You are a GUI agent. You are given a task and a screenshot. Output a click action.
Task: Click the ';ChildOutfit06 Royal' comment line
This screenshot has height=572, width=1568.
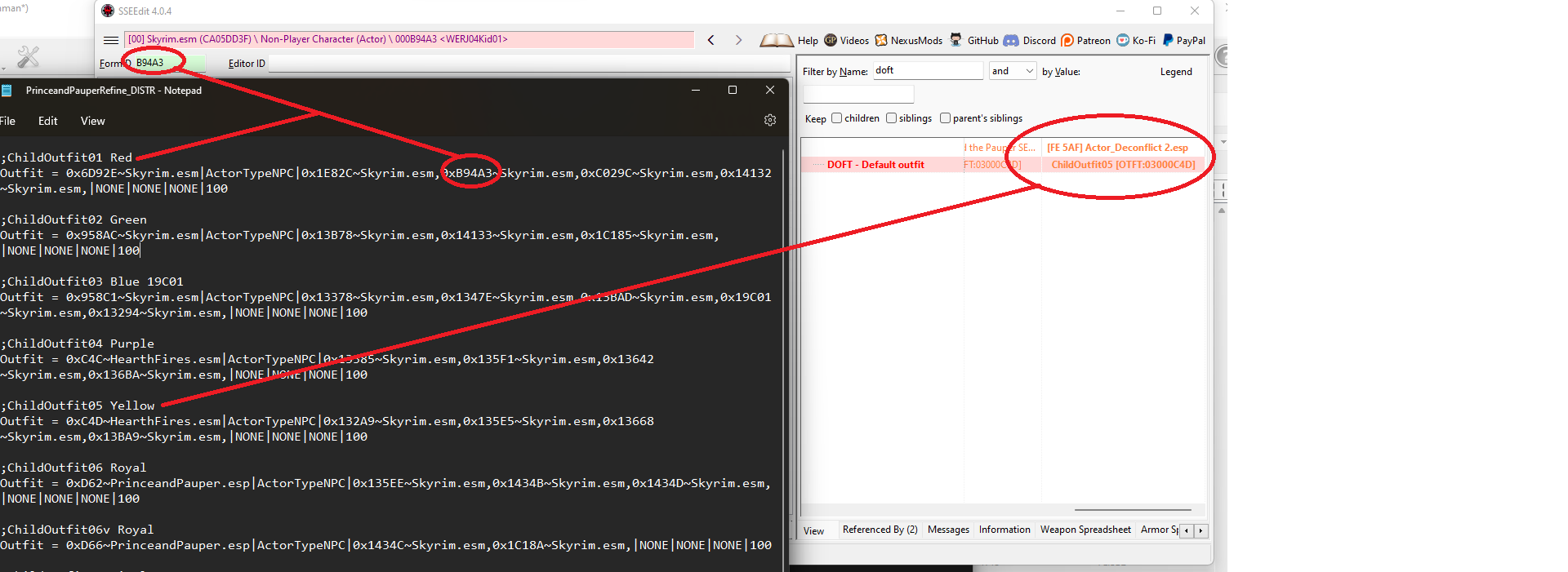pyautogui.click(x=73, y=468)
